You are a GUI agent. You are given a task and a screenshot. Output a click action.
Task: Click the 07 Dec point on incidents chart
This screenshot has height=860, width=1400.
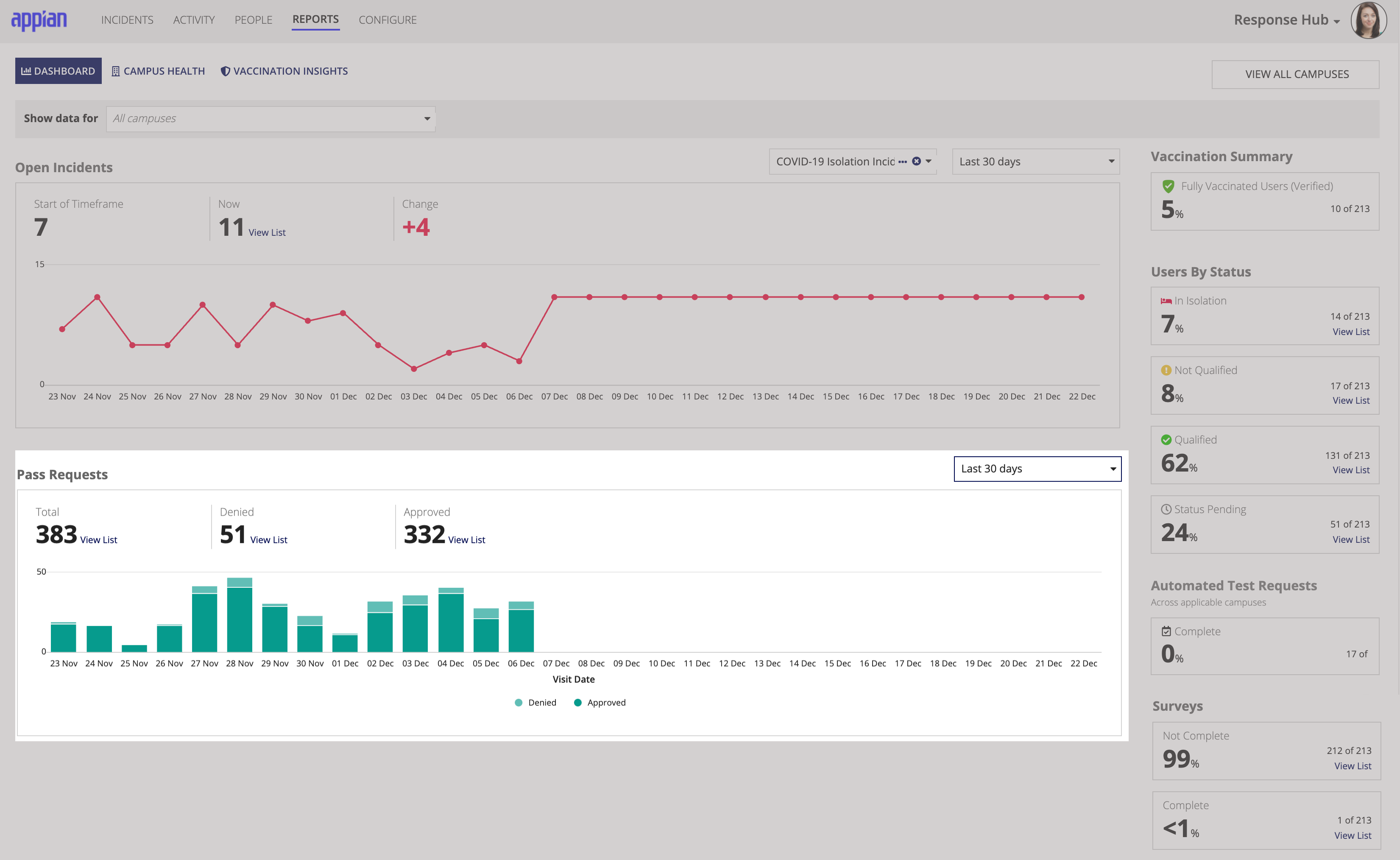click(555, 297)
